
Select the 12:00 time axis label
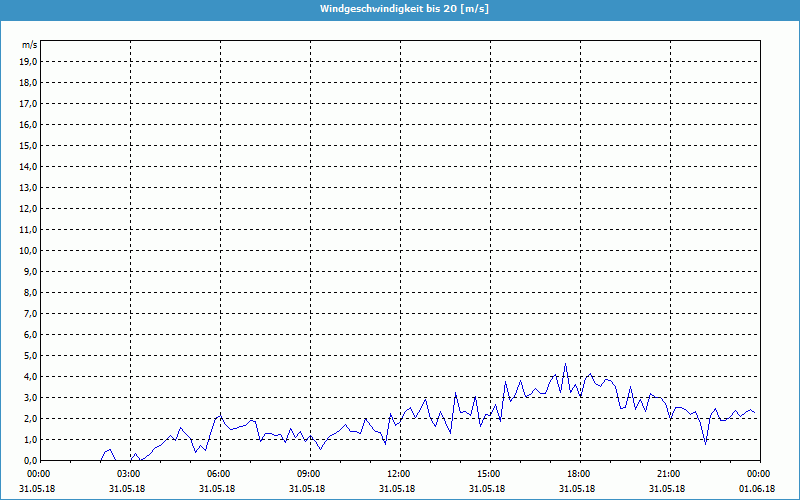(398, 474)
